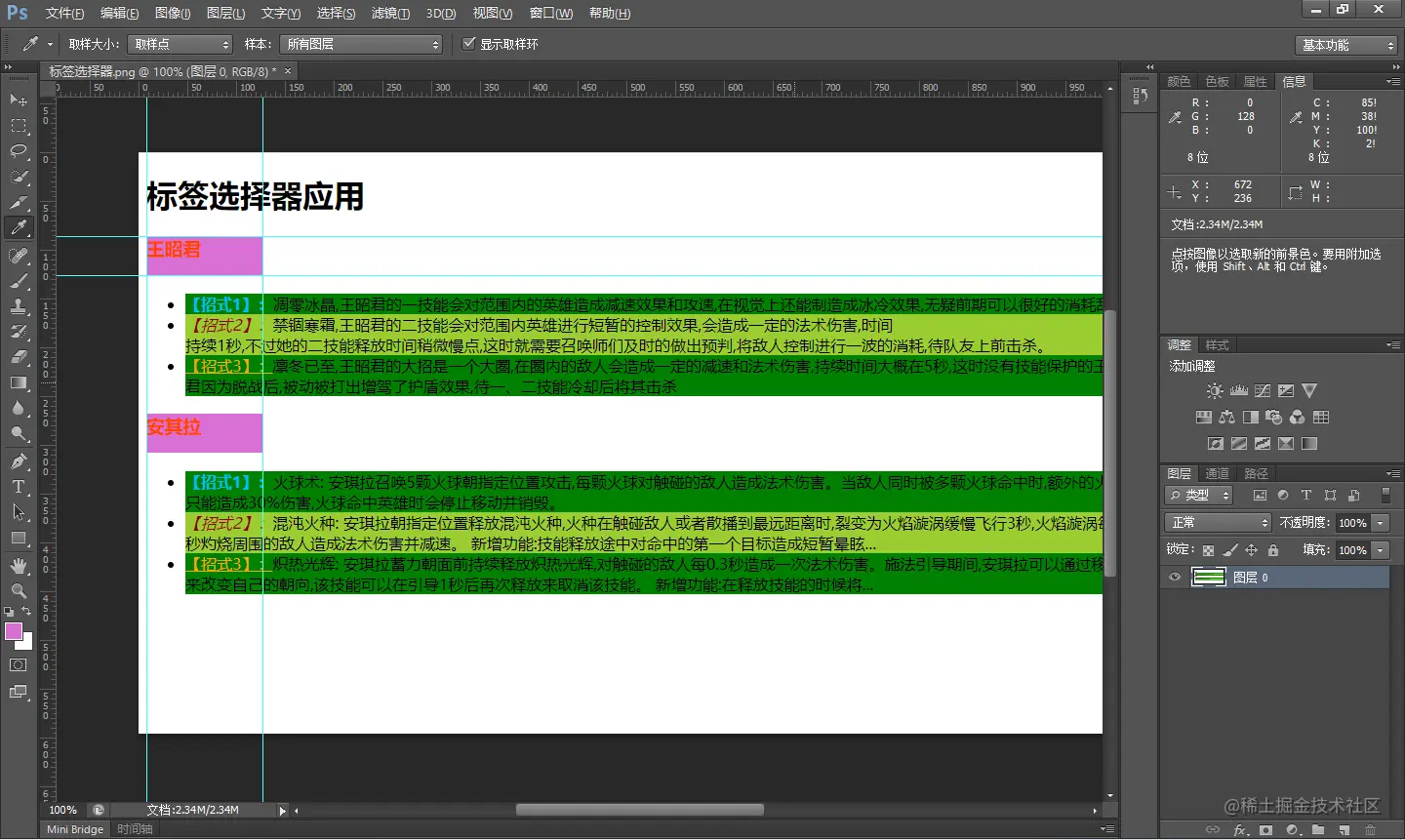Add a Color Balance adjustment
This screenshot has width=1405, height=840.
[1227, 417]
